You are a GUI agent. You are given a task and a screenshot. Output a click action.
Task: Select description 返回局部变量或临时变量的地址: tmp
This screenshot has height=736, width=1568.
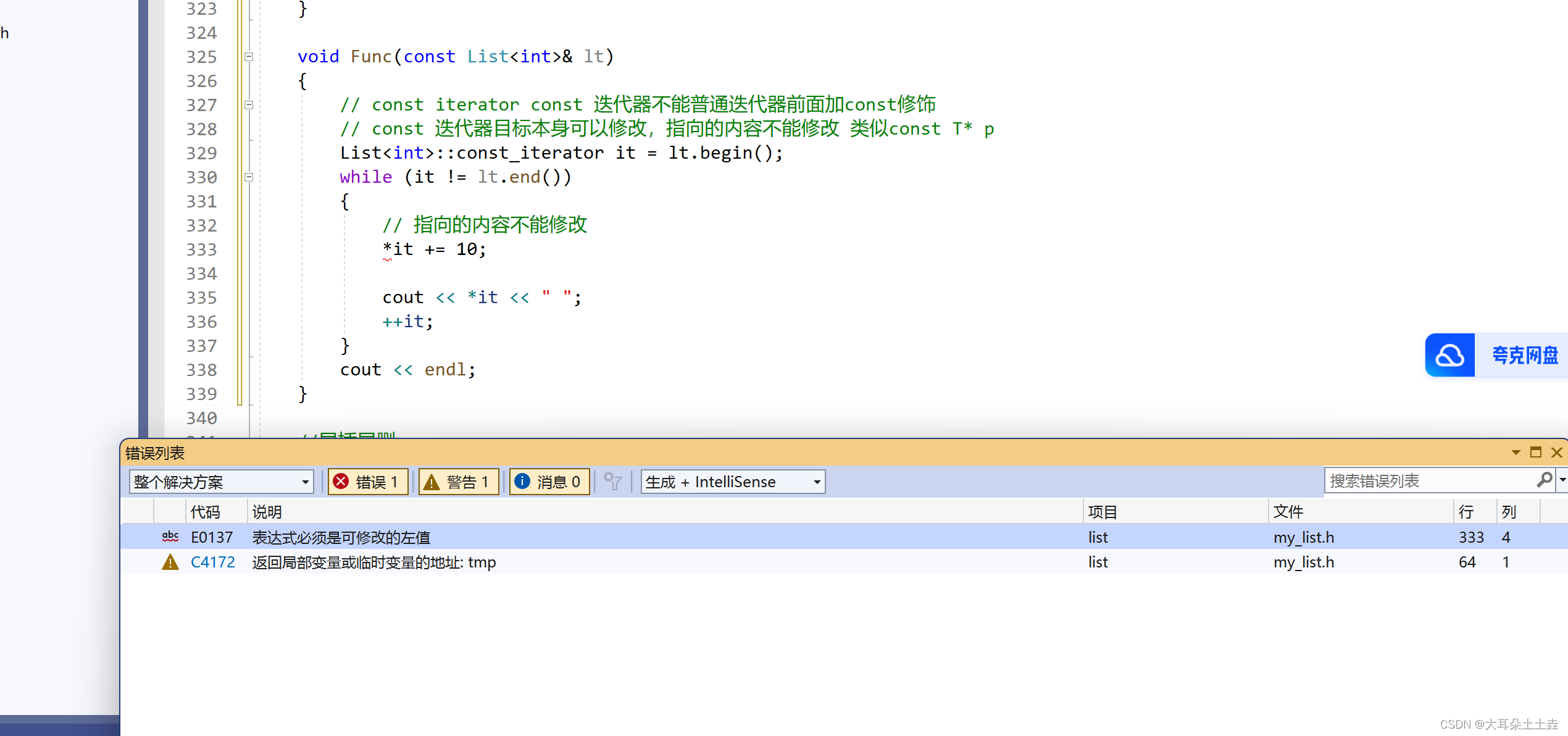pos(374,562)
